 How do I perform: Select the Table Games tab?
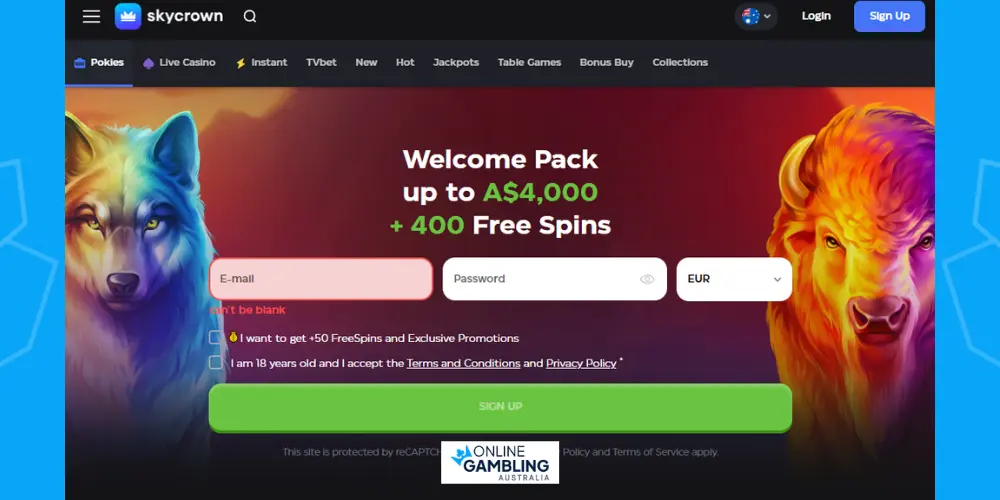point(529,62)
